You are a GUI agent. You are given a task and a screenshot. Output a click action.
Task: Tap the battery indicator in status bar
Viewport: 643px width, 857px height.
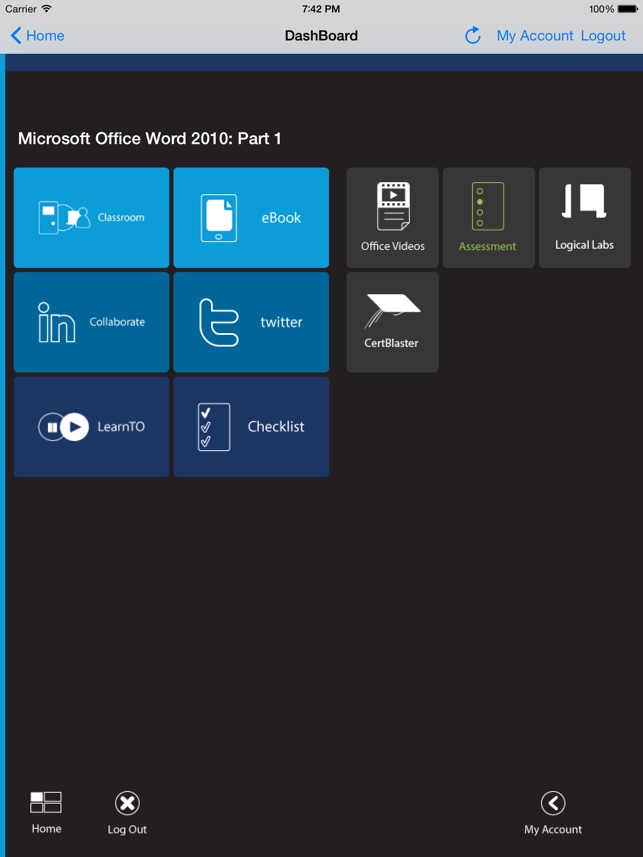[627, 9]
